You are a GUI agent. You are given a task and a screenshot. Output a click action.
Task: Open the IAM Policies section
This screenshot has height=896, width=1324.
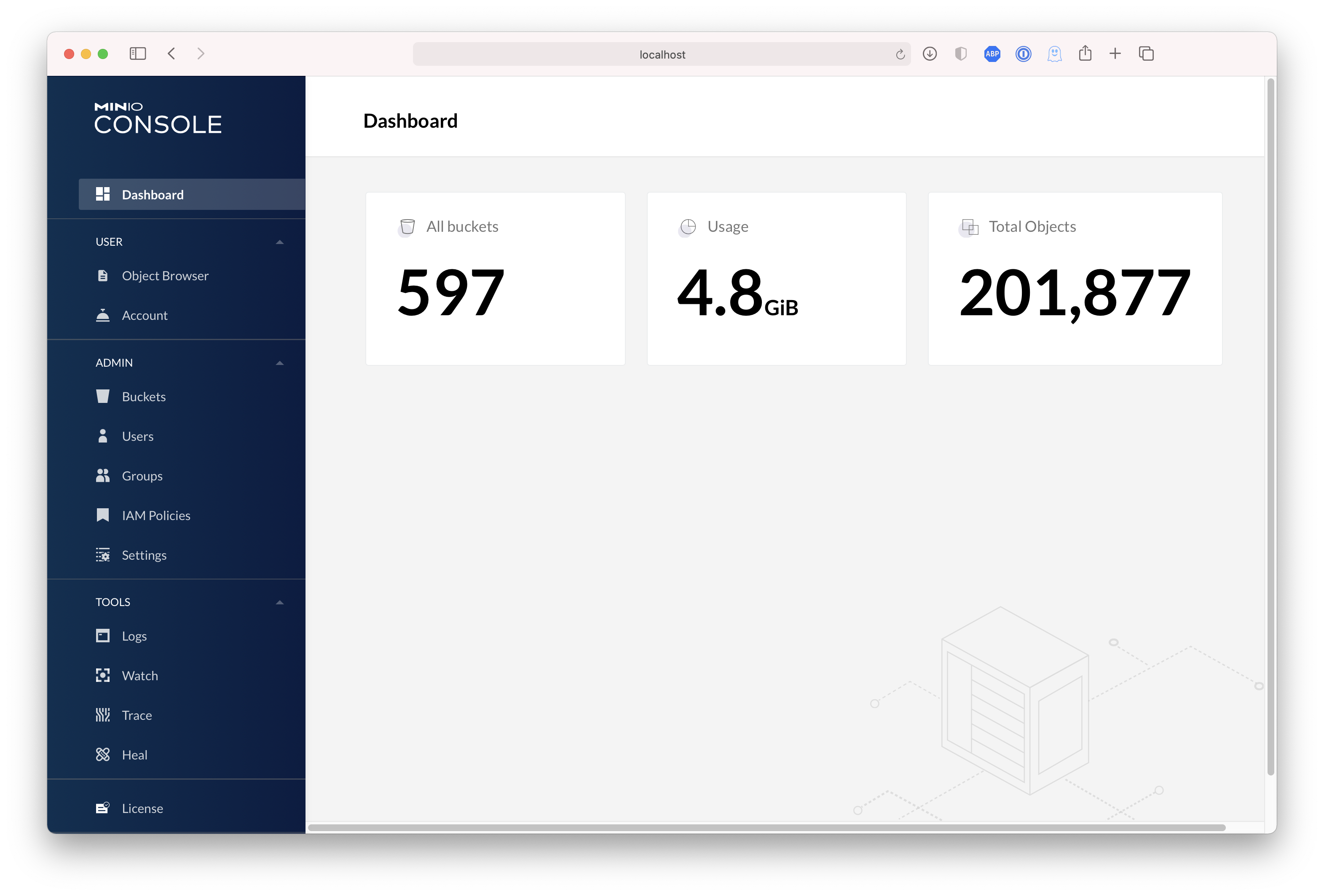[x=156, y=515]
